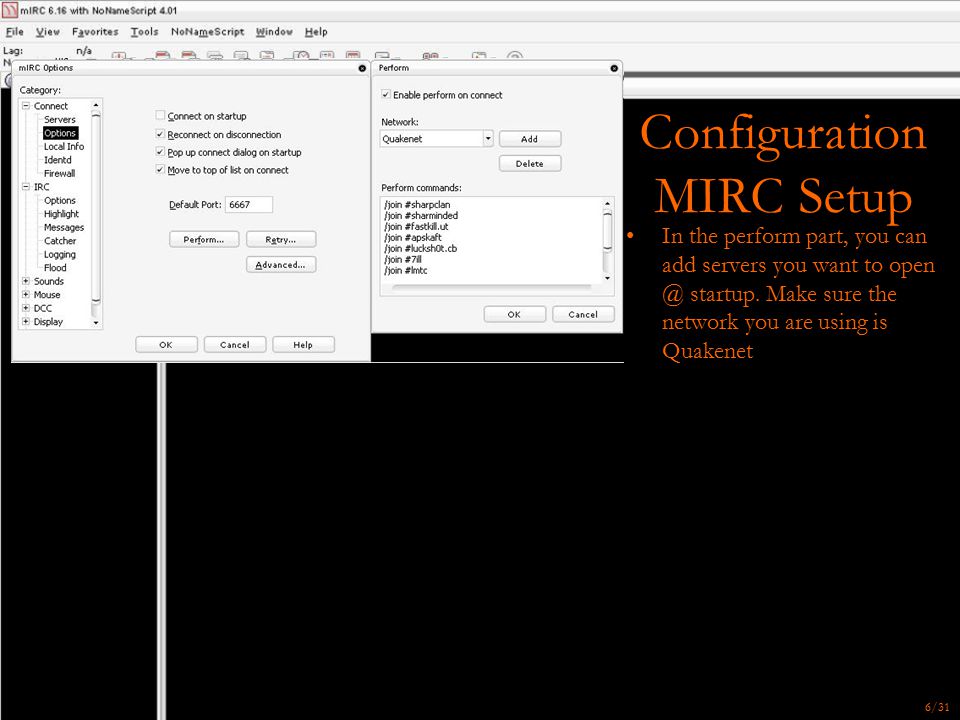The image size is (960, 720).
Task: Select Logging in the category tree
Action: click(60, 254)
